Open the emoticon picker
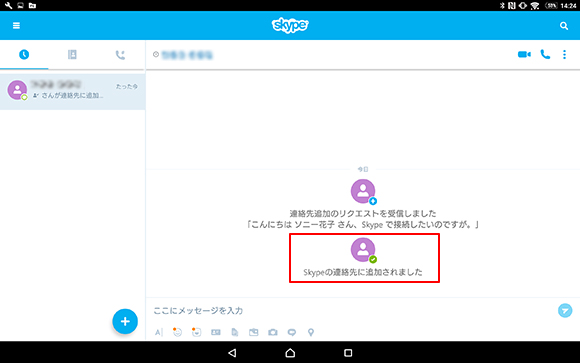This screenshot has width=580, height=363. click(x=178, y=332)
